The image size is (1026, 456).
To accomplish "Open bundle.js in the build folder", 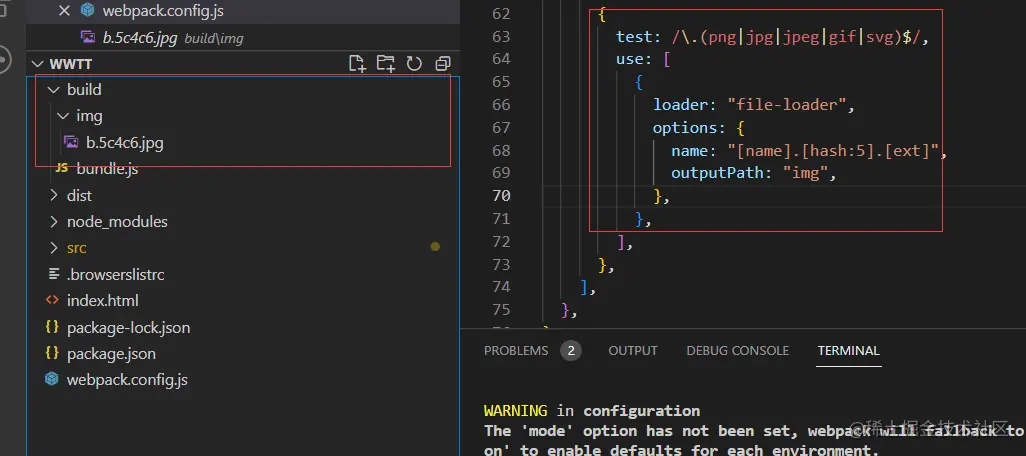I will pos(107,169).
